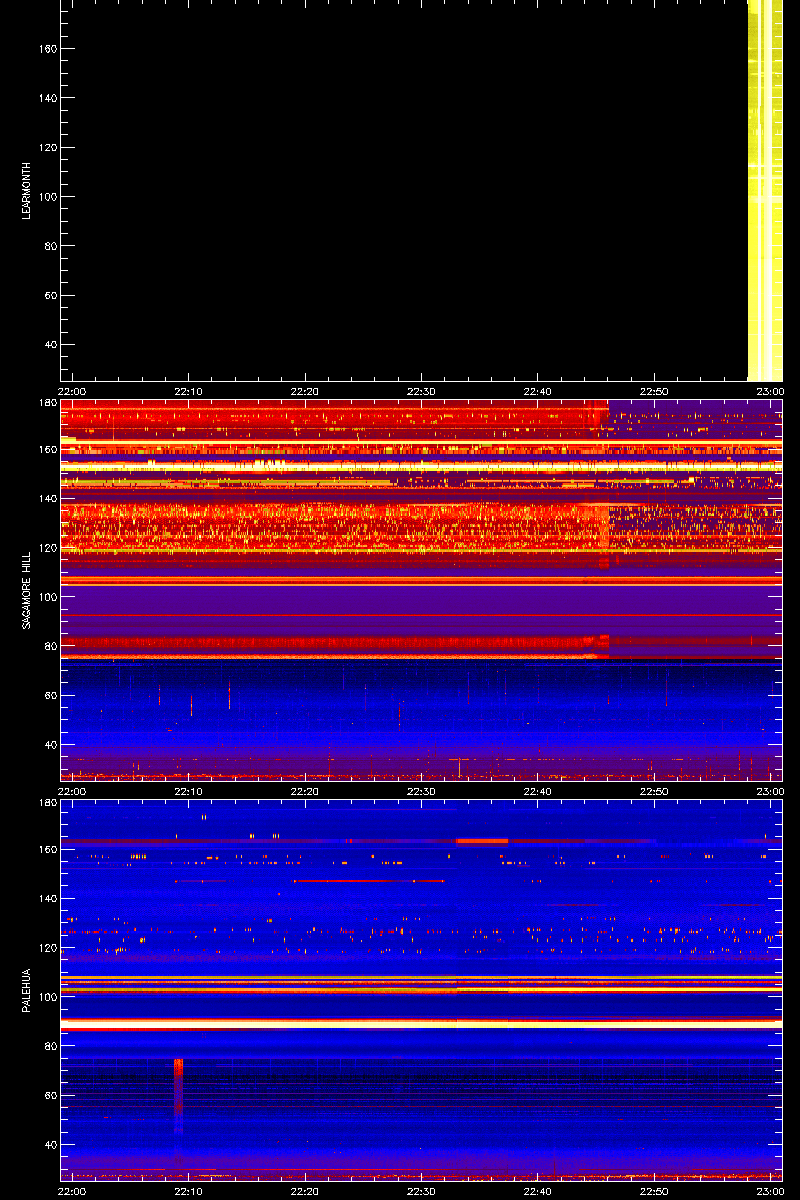The image size is (800, 1200).
Task: Click the 100 frequency tick of Sagamore Hill
Action: click(x=48, y=597)
